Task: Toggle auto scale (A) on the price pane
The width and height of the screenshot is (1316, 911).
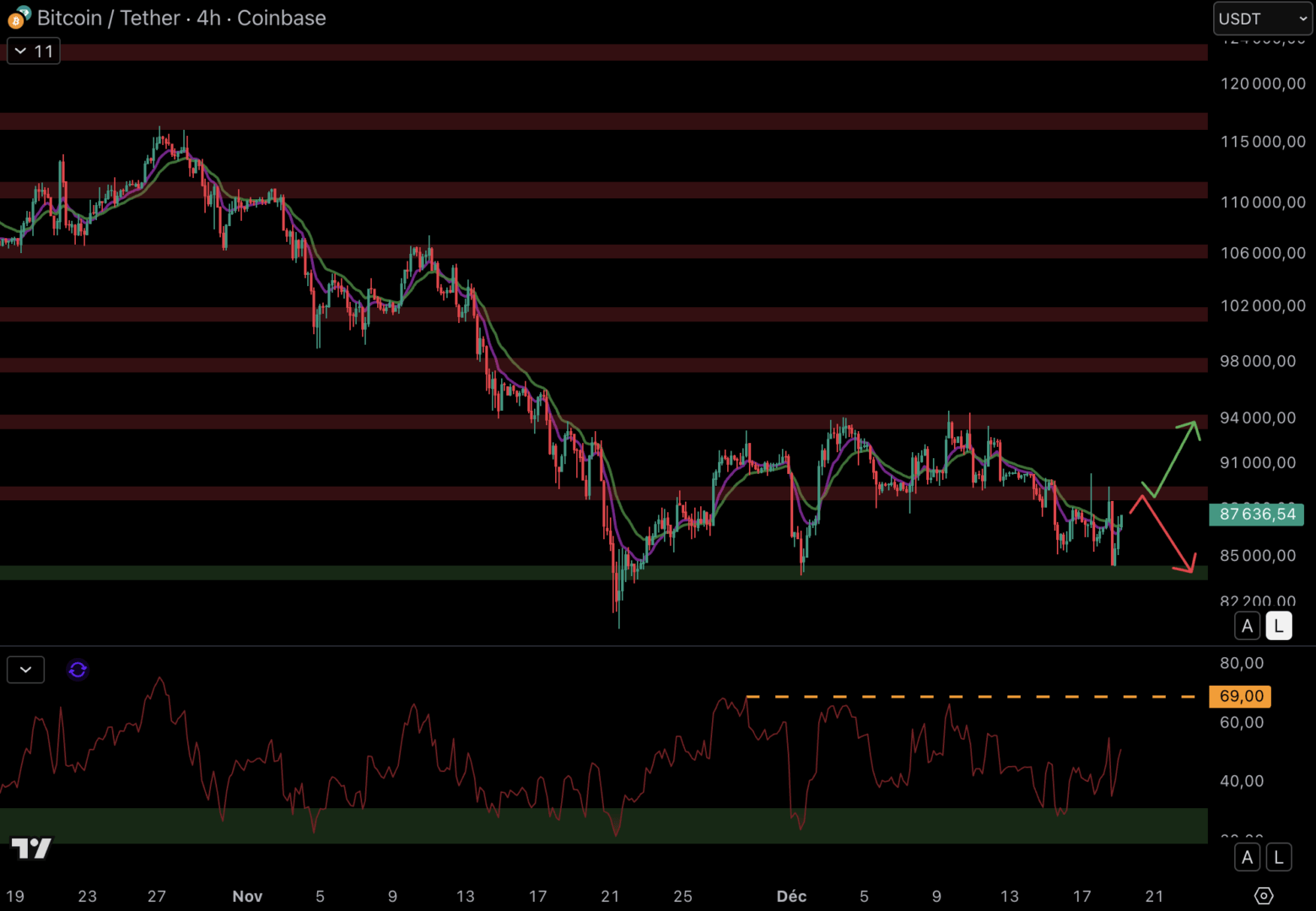Action: 1247,626
